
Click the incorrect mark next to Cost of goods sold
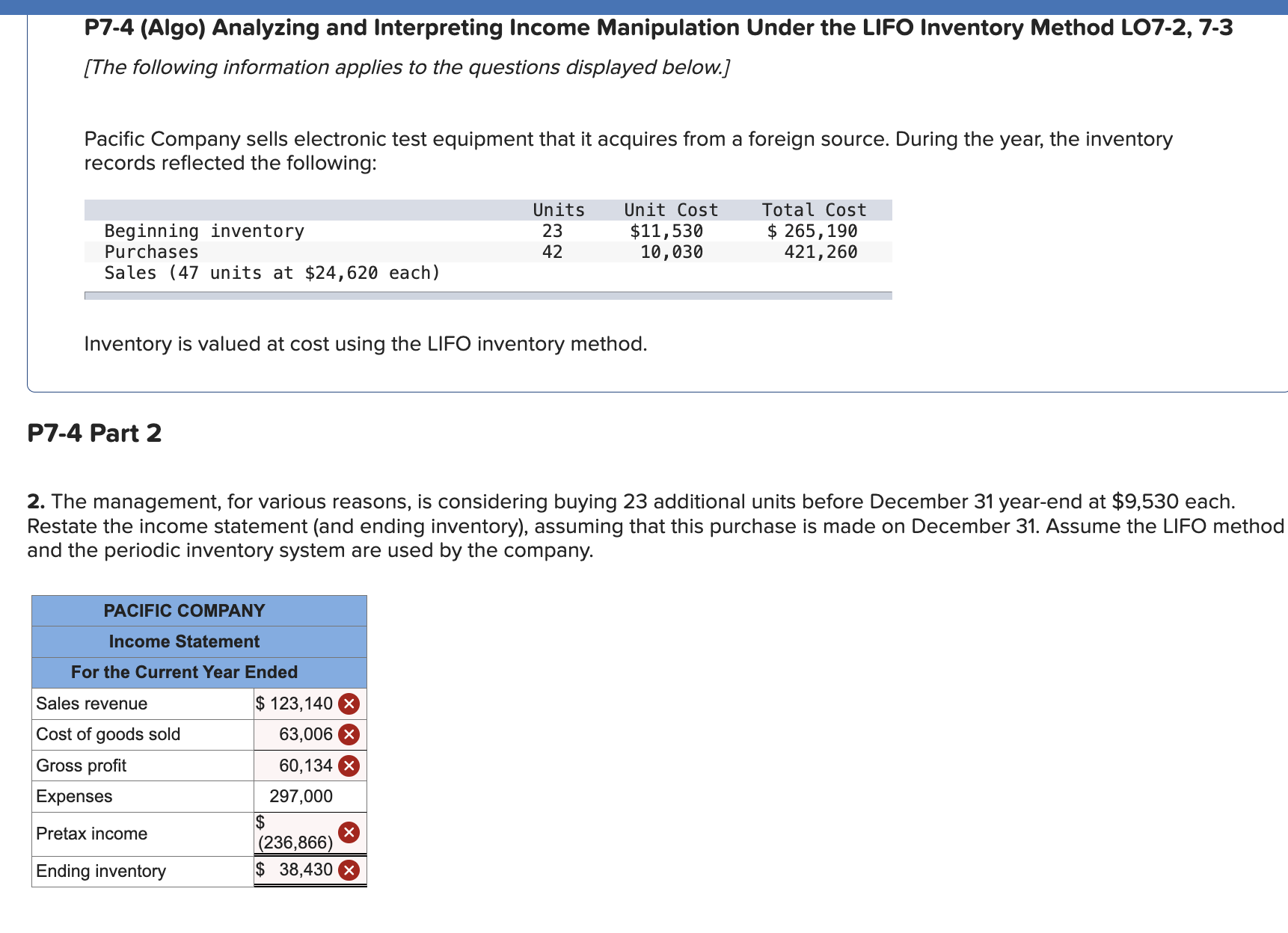[x=349, y=735]
